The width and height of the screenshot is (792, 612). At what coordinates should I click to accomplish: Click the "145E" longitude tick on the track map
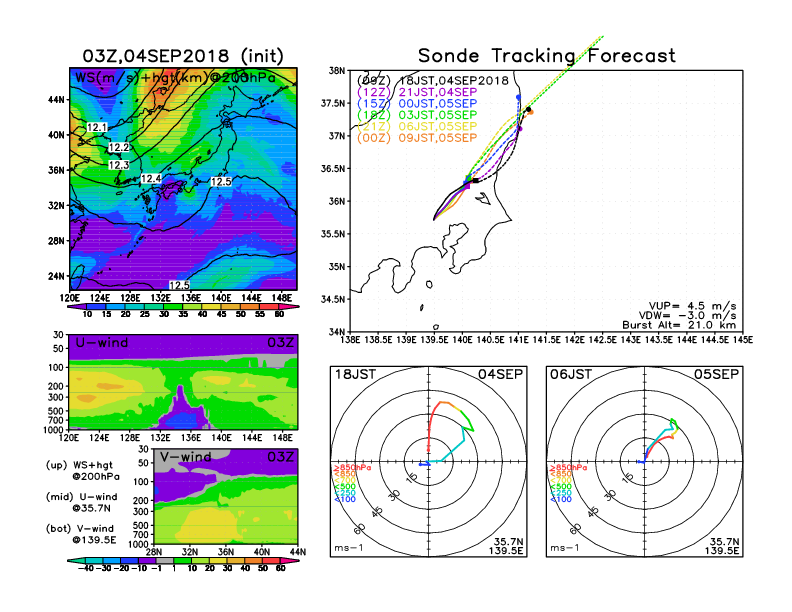742,340
